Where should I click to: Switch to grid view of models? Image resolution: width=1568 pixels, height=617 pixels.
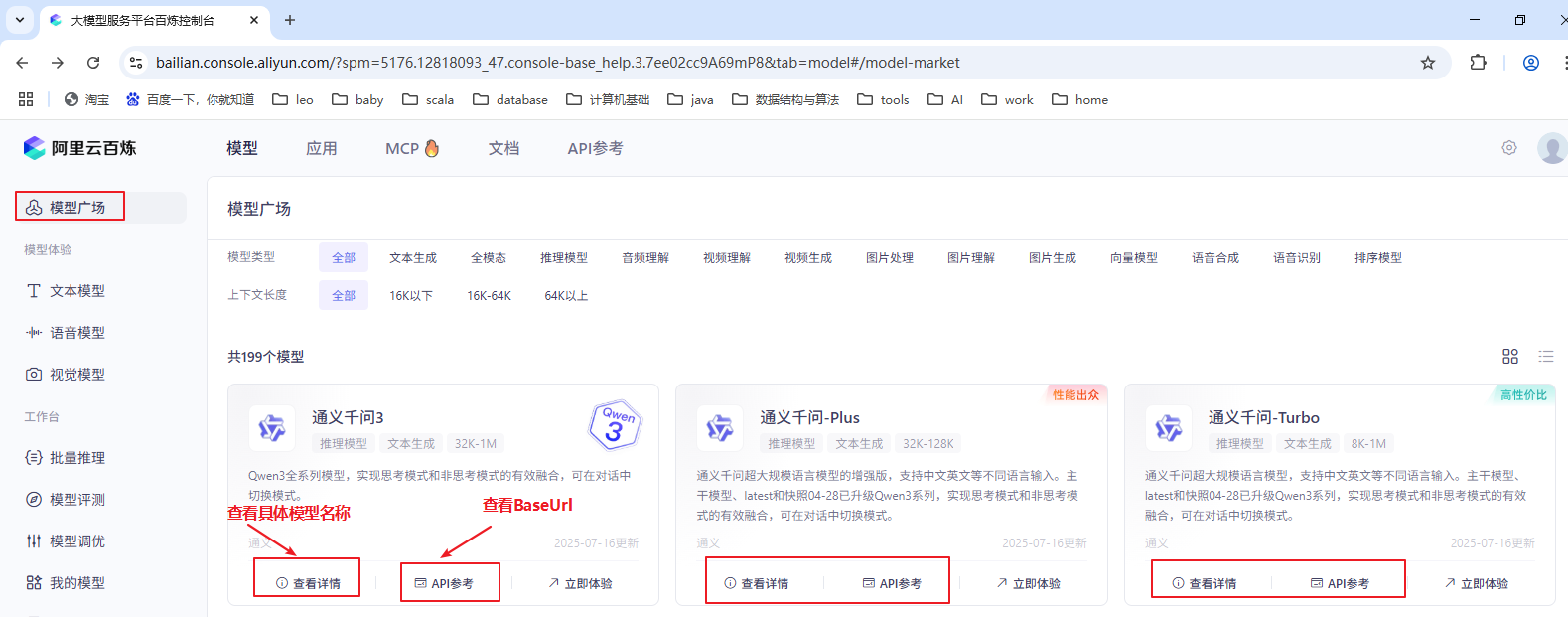(x=1510, y=356)
